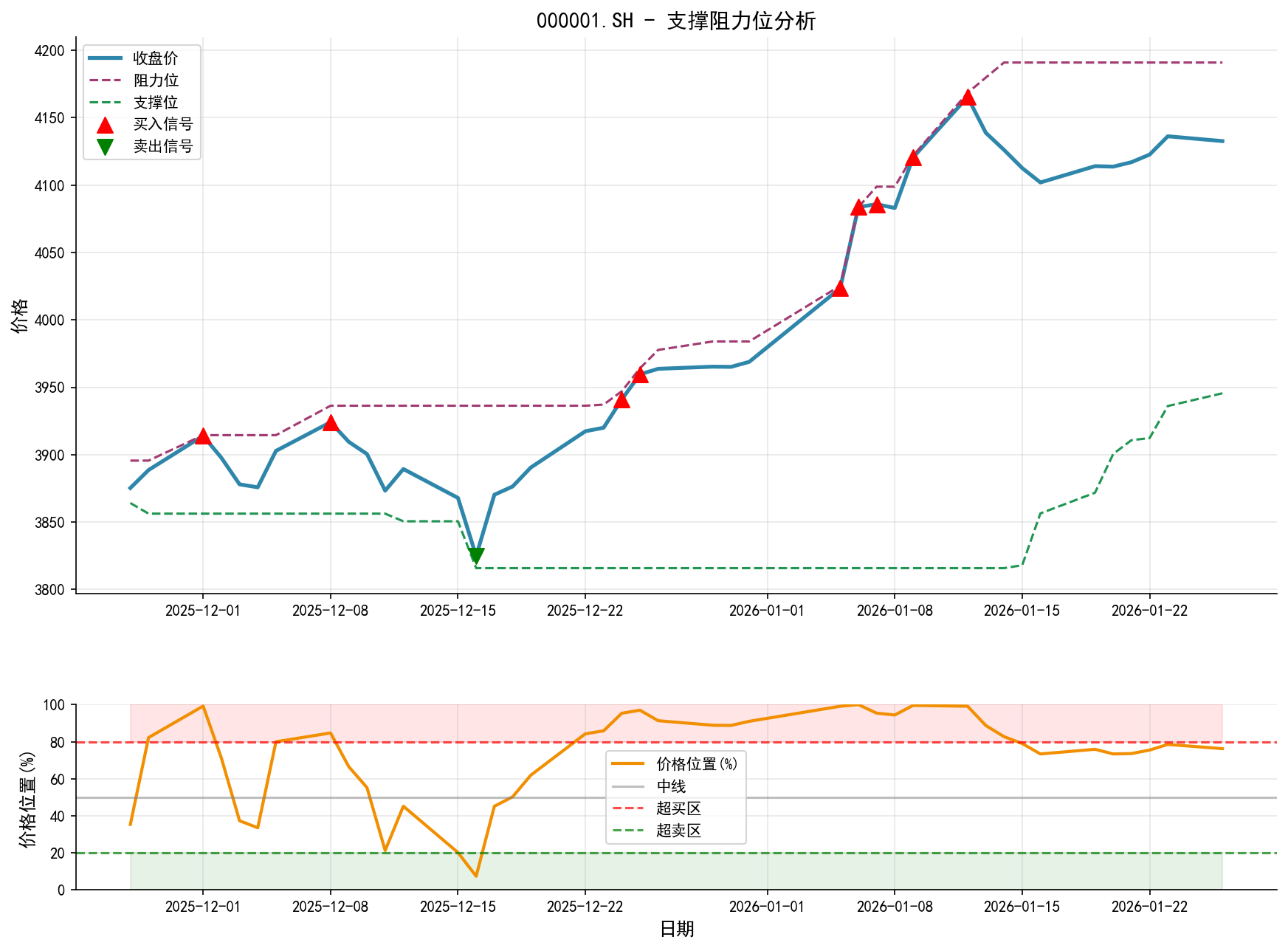Viewport: 1288px width, 948px height.
Task: Click the 2026-01-01 tick label under the price chart
Action: (767, 611)
